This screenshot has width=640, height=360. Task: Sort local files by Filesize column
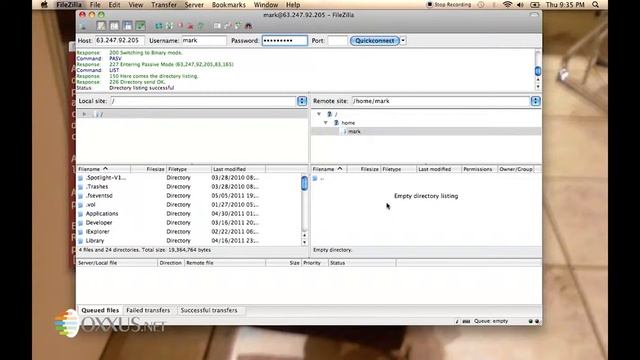pyautogui.click(x=148, y=169)
